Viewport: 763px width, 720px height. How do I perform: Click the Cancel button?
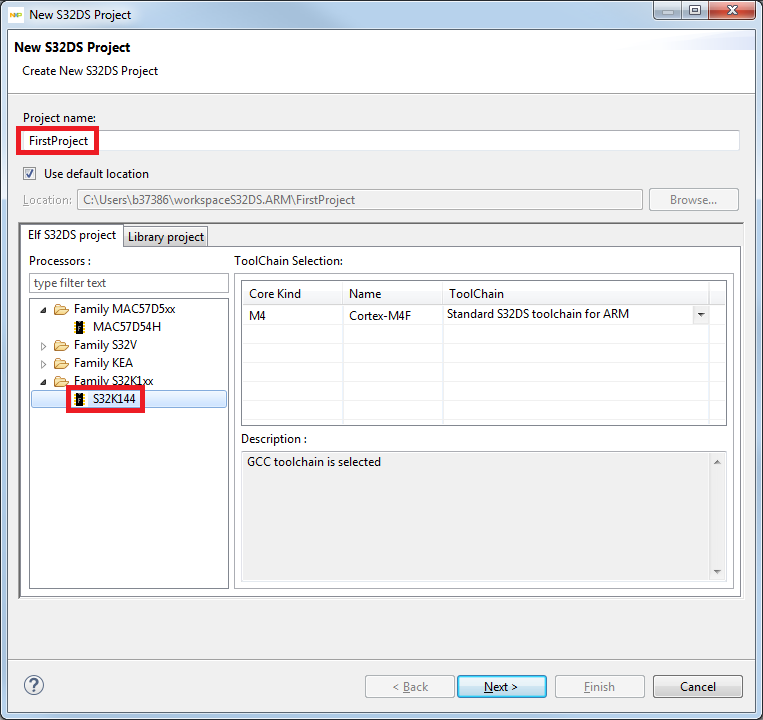(698, 686)
